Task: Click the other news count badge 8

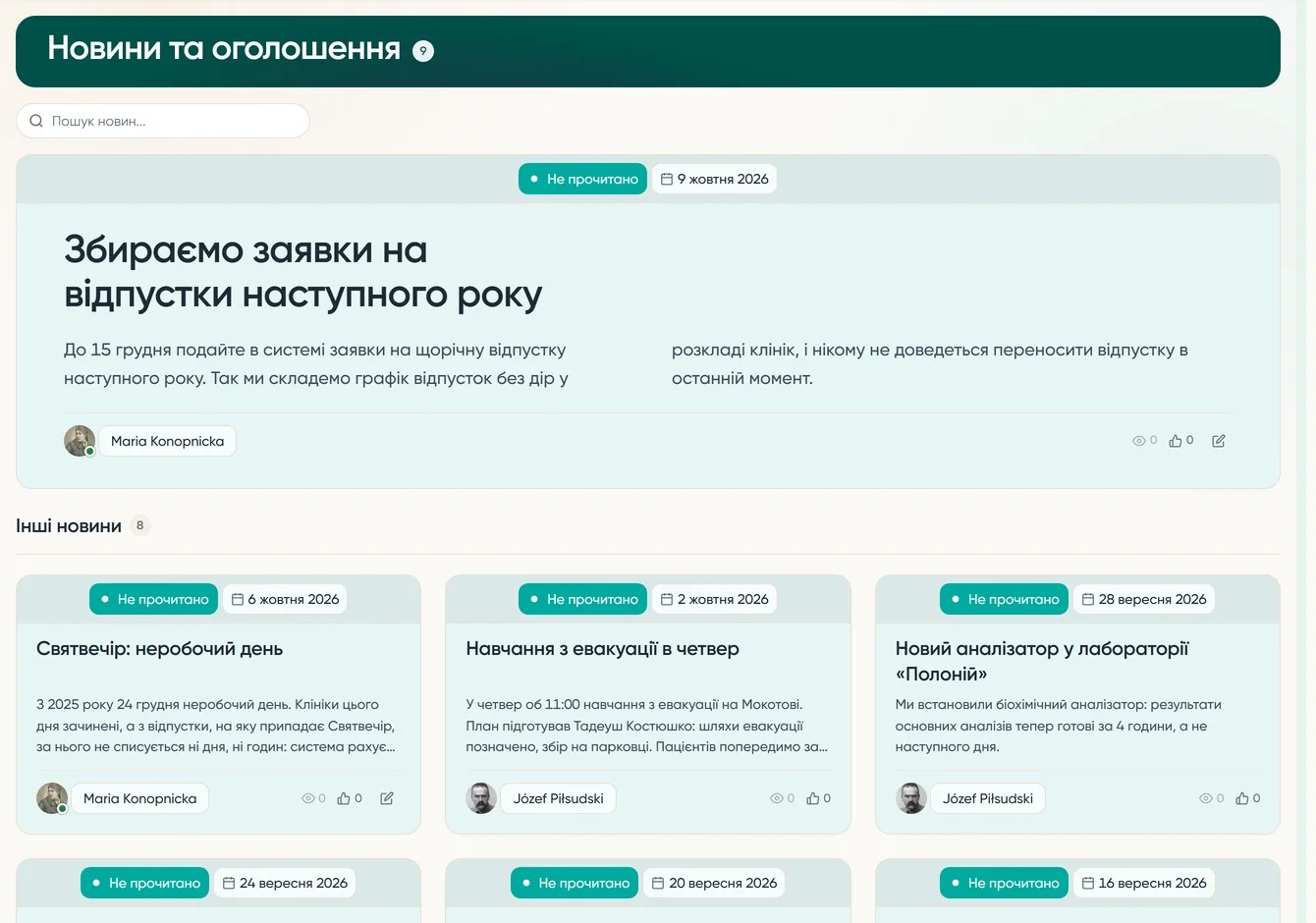Action: [139, 525]
